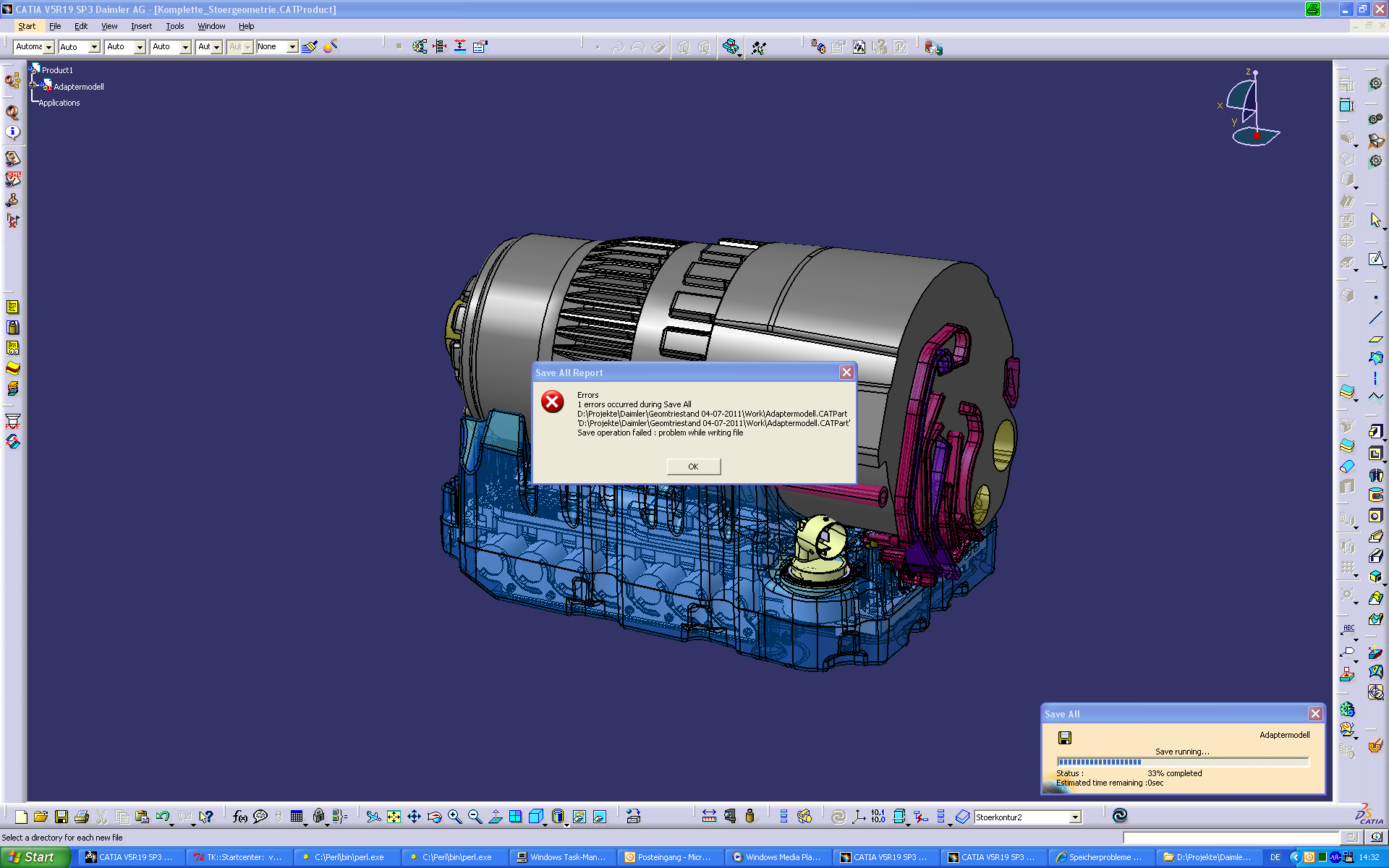Screen dimensions: 1389x868
Task: Switch to Speicherprobleme browser window in taskbar
Action: coord(1100,857)
